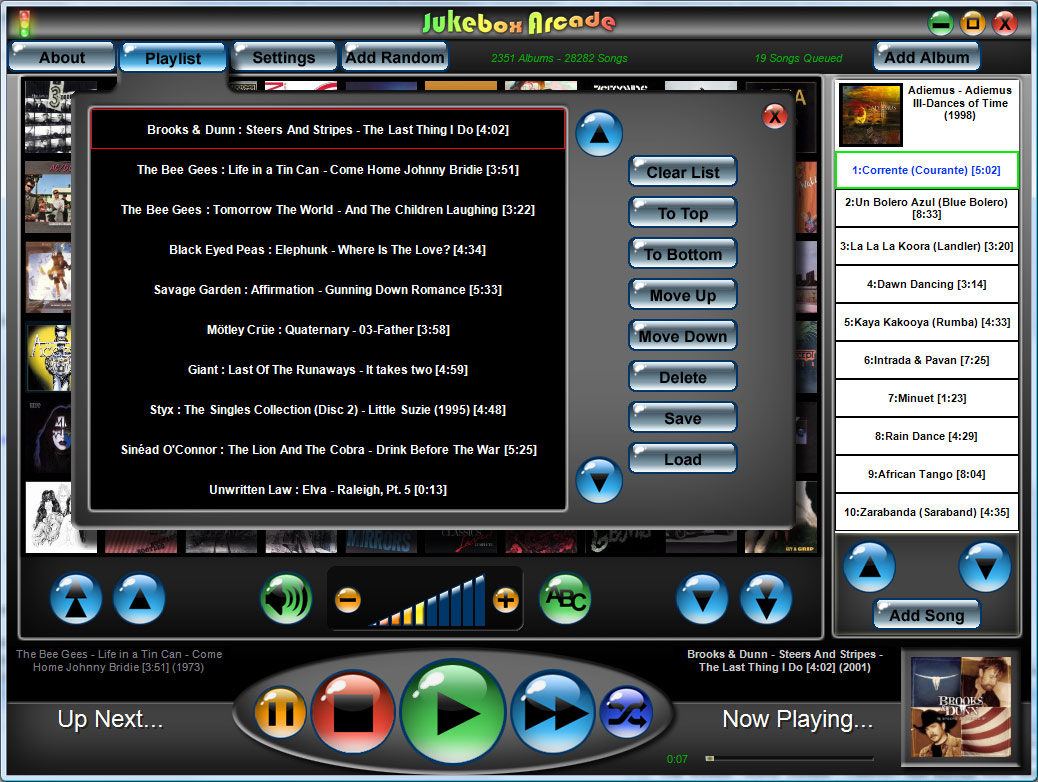Toggle shuffle mode icon
This screenshot has height=782, width=1038.
626,712
